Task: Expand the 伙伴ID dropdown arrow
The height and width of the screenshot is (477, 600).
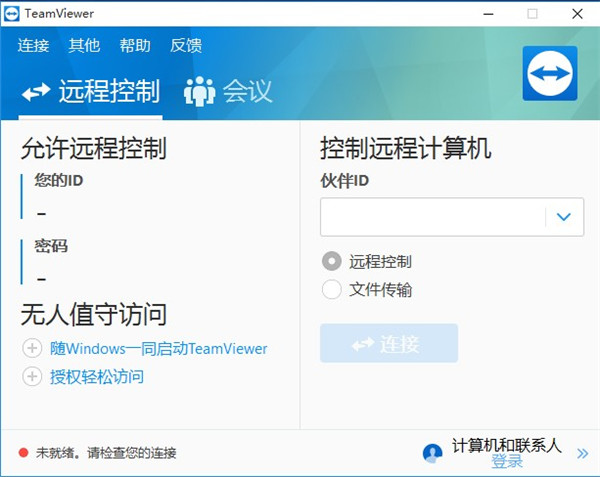Action: click(x=564, y=217)
